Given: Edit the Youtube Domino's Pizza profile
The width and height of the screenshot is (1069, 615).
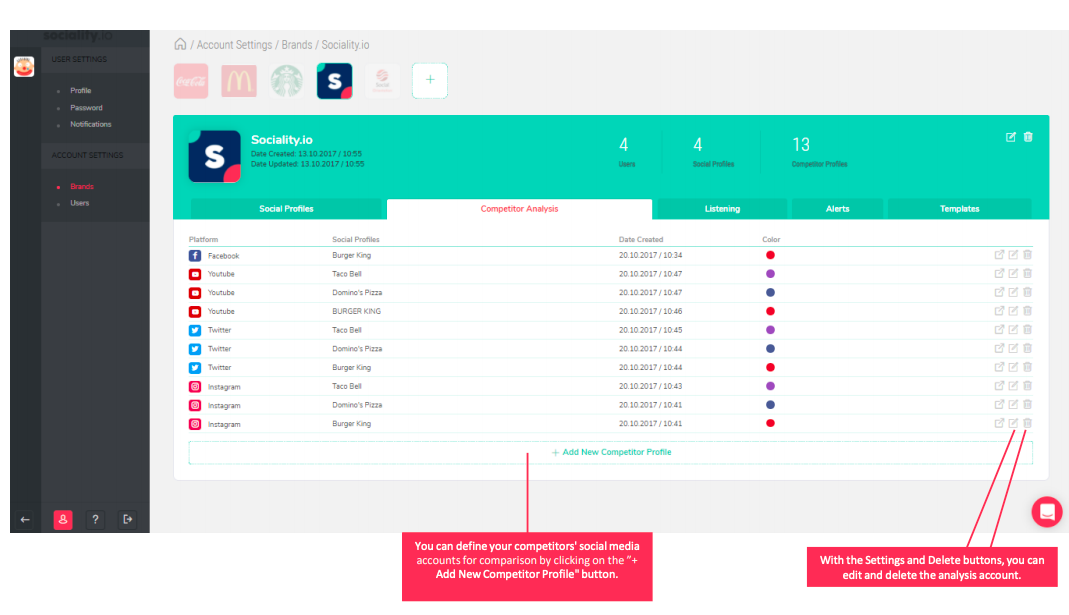Looking at the screenshot, I should (1013, 292).
